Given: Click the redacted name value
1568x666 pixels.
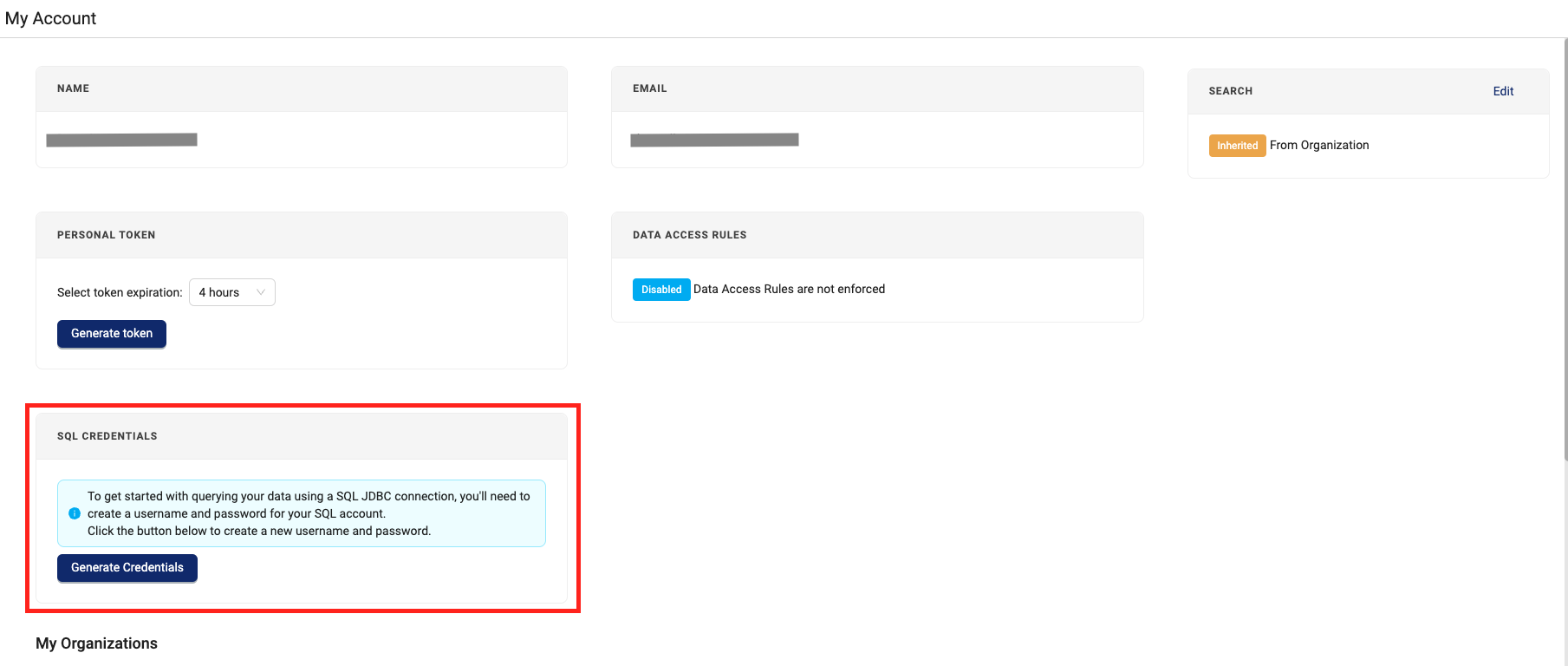Looking at the screenshot, I should (121, 140).
